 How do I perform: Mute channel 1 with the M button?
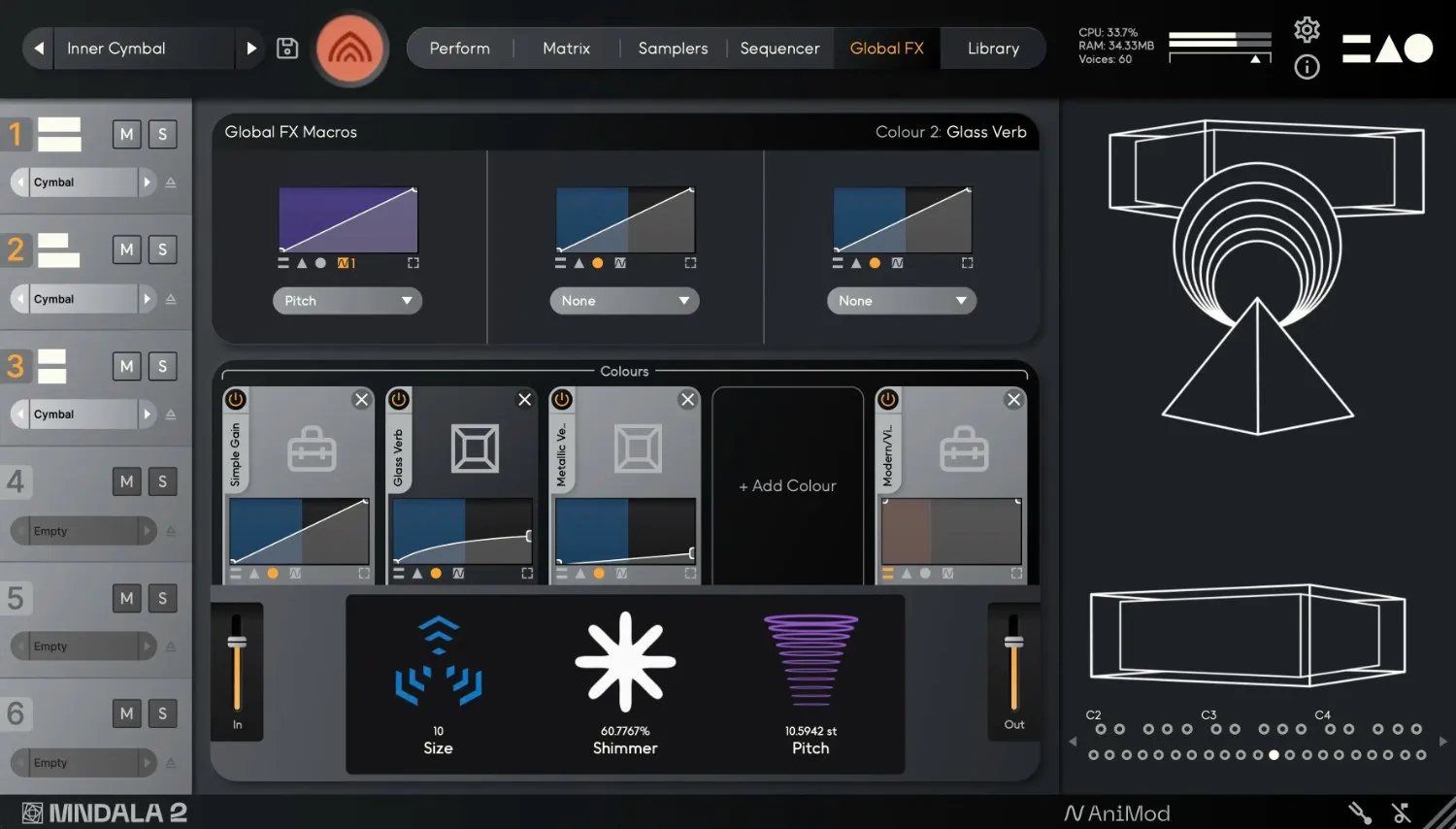point(126,134)
